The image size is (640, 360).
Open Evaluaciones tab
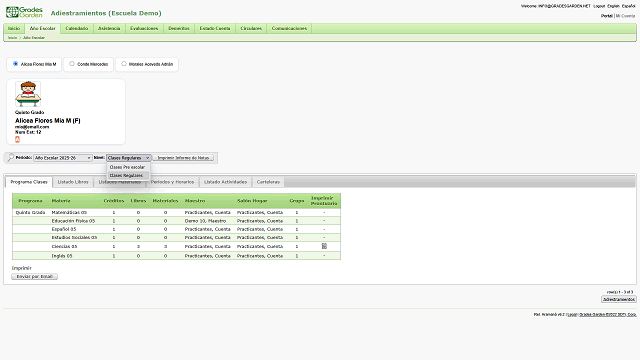click(144, 28)
